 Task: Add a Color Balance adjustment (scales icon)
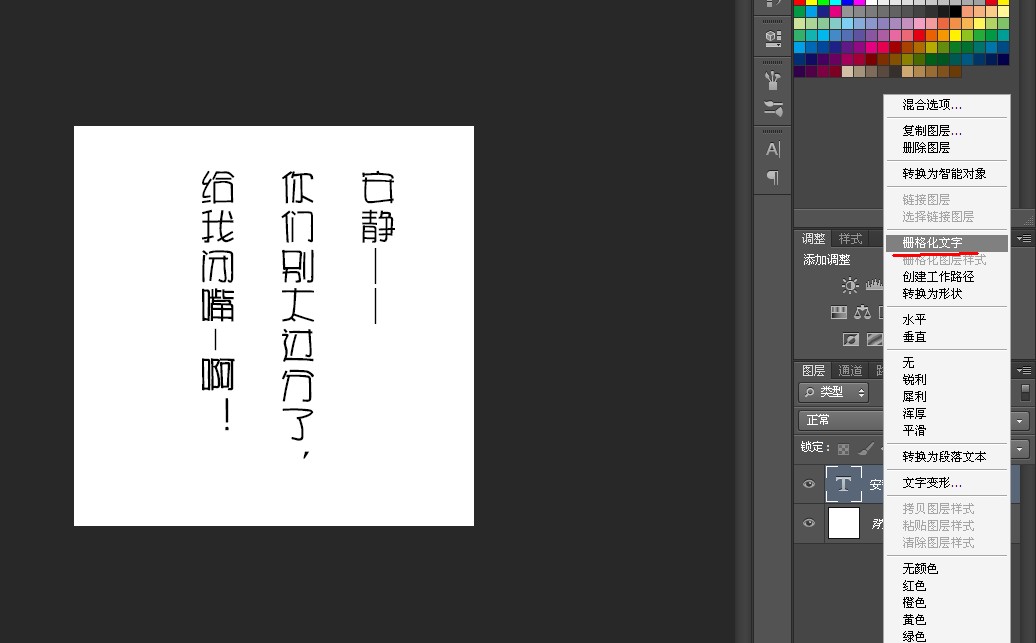point(862,312)
